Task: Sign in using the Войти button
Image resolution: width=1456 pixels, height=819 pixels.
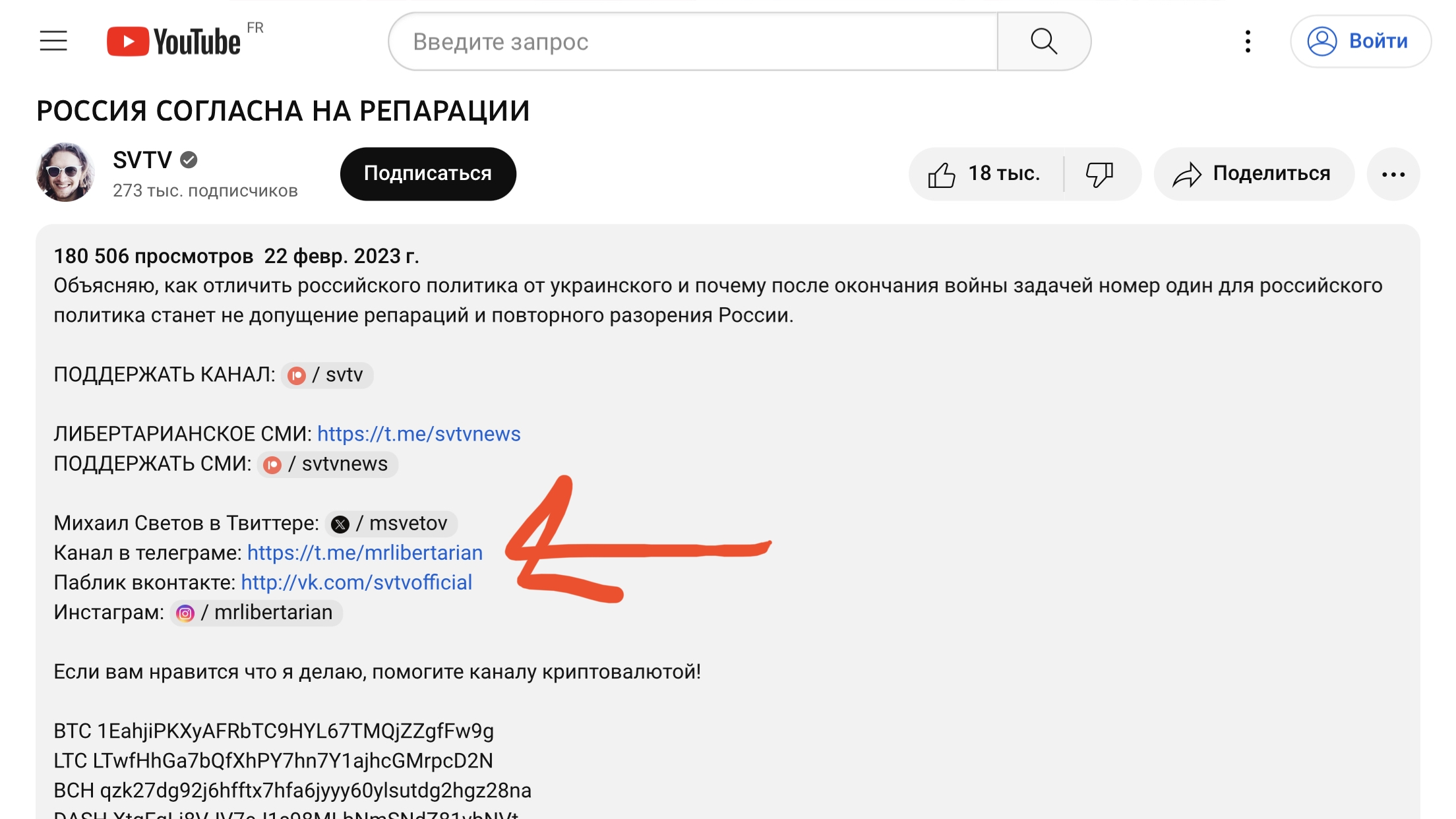Action: click(1360, 42)
